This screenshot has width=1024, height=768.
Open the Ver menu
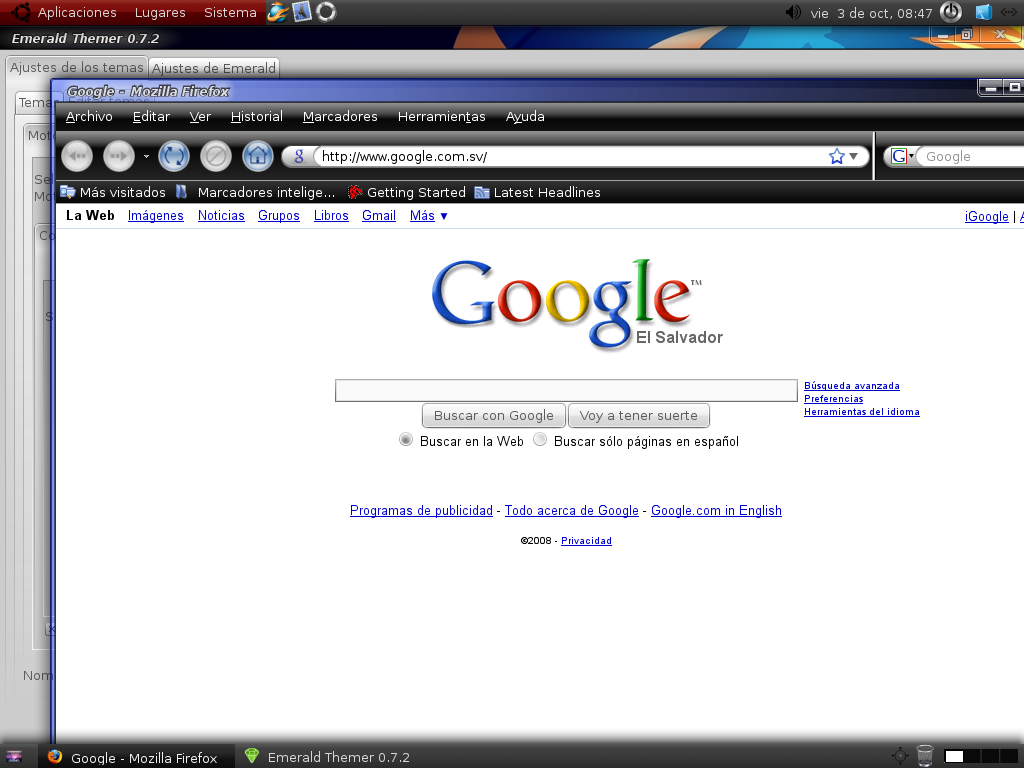[200, 117]
